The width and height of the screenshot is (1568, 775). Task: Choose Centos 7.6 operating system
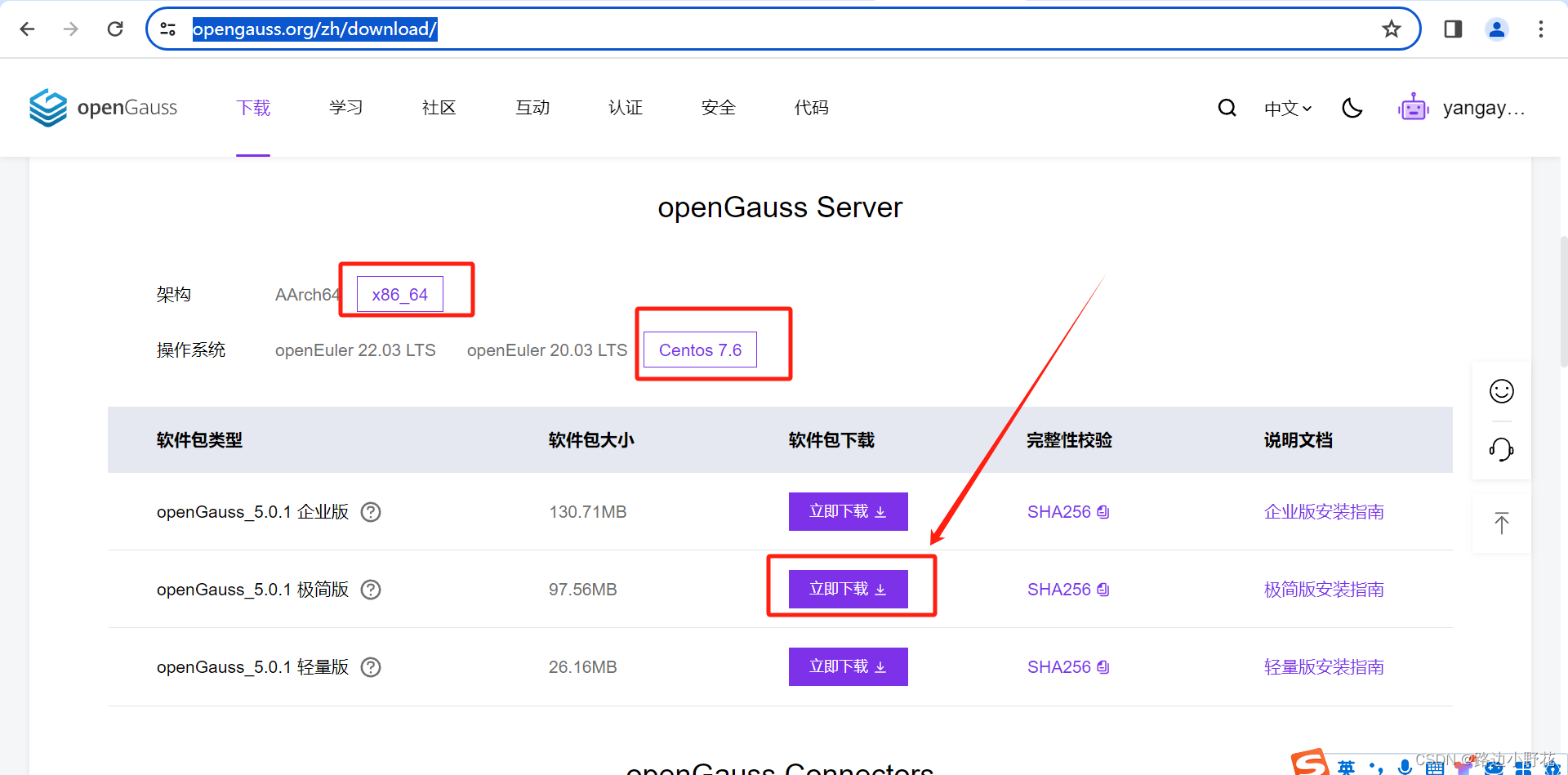(x=701, y=350)
